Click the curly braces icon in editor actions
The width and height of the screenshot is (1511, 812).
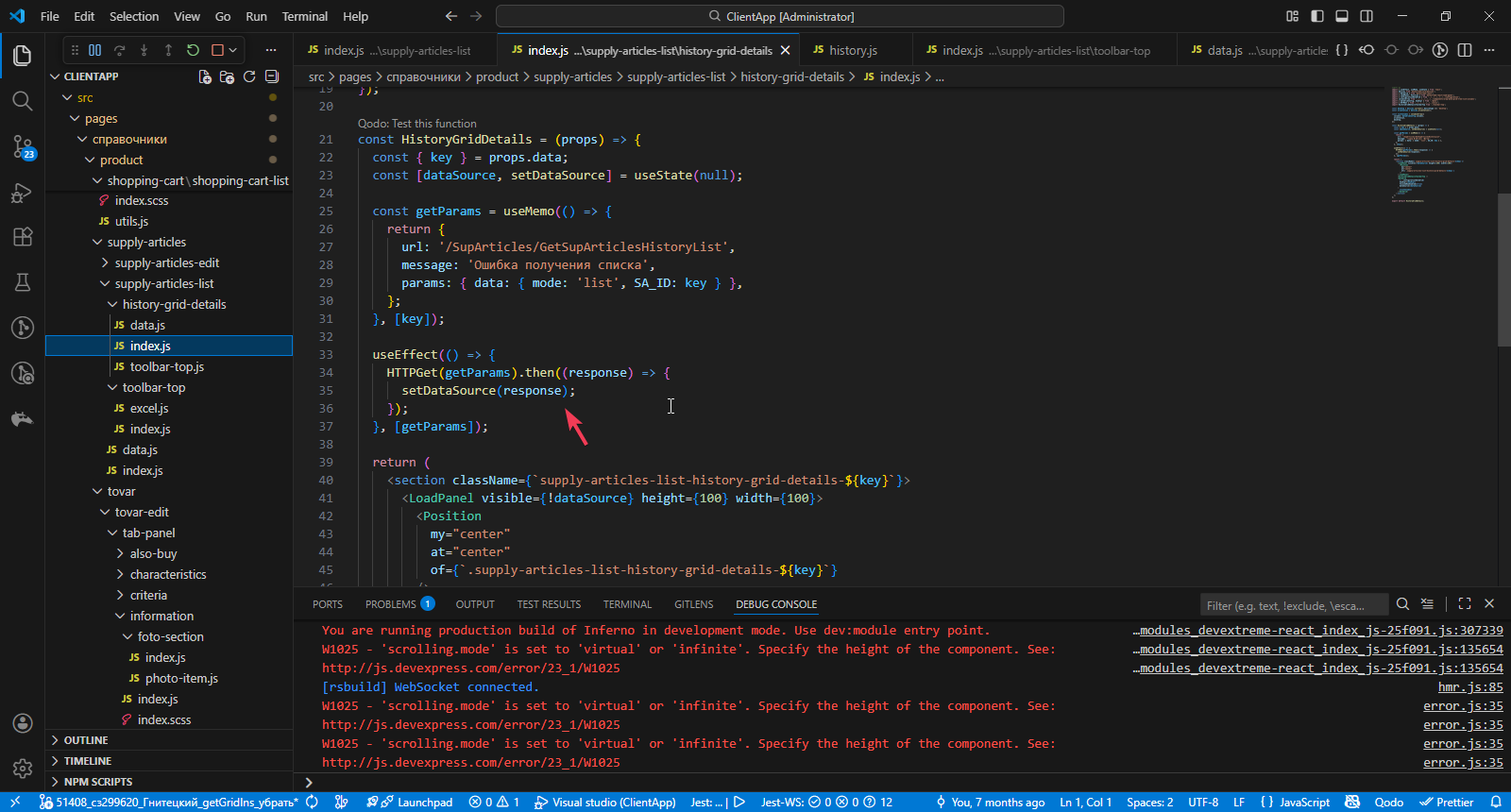[1342, 50]
